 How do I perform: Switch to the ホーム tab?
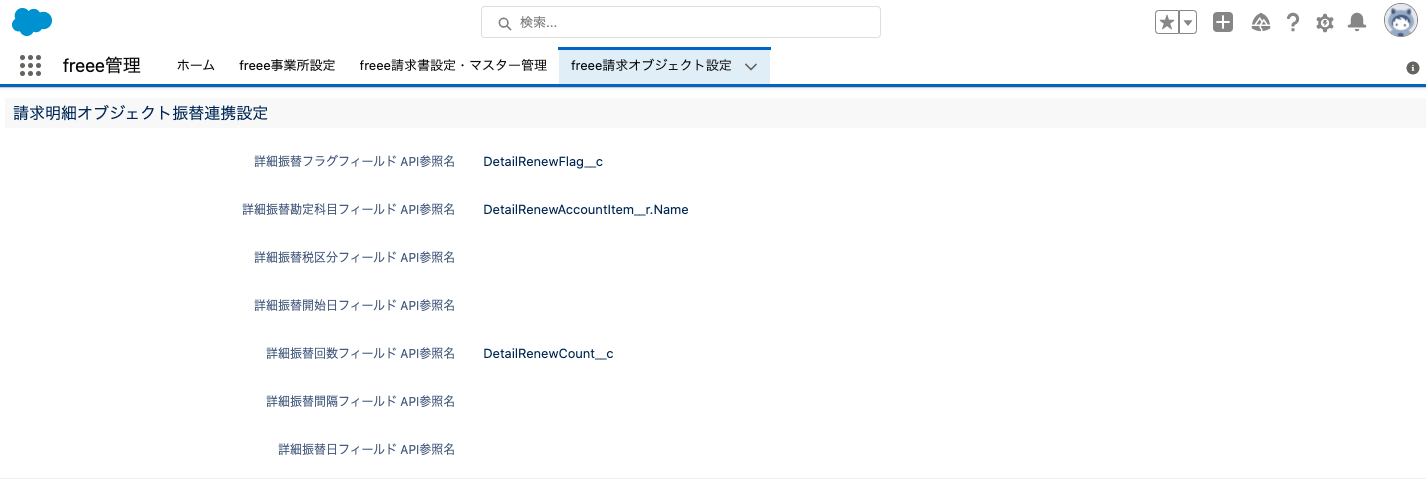click(196, 66)
